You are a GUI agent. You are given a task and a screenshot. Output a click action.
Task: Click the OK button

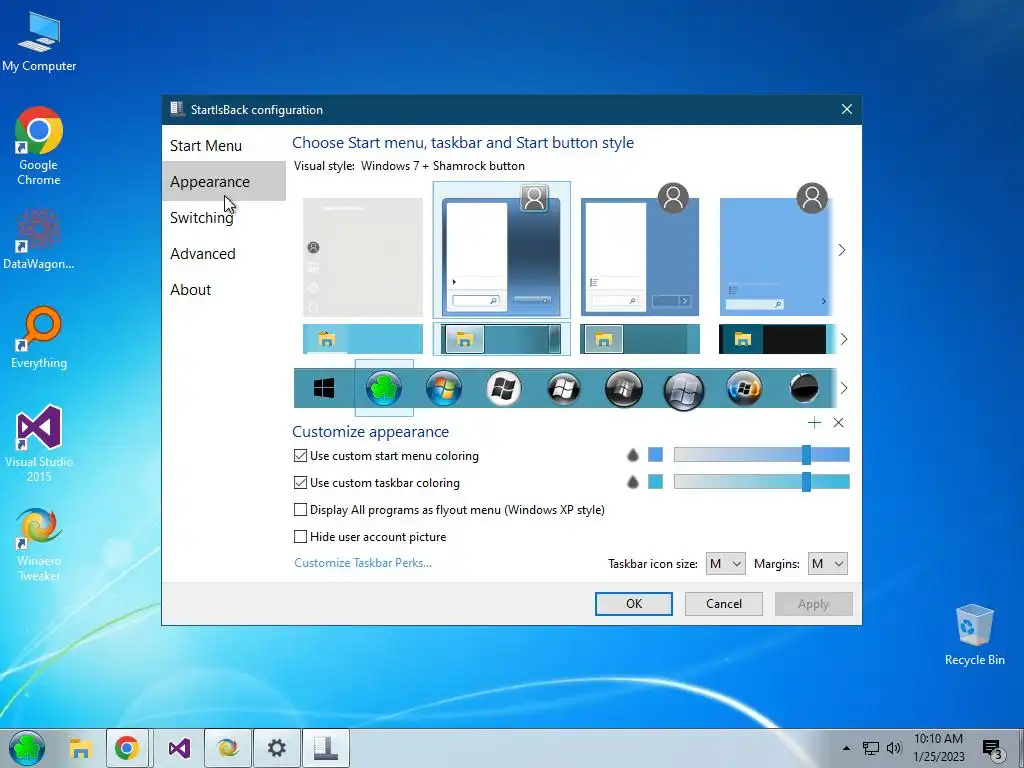tap(633, 604)
